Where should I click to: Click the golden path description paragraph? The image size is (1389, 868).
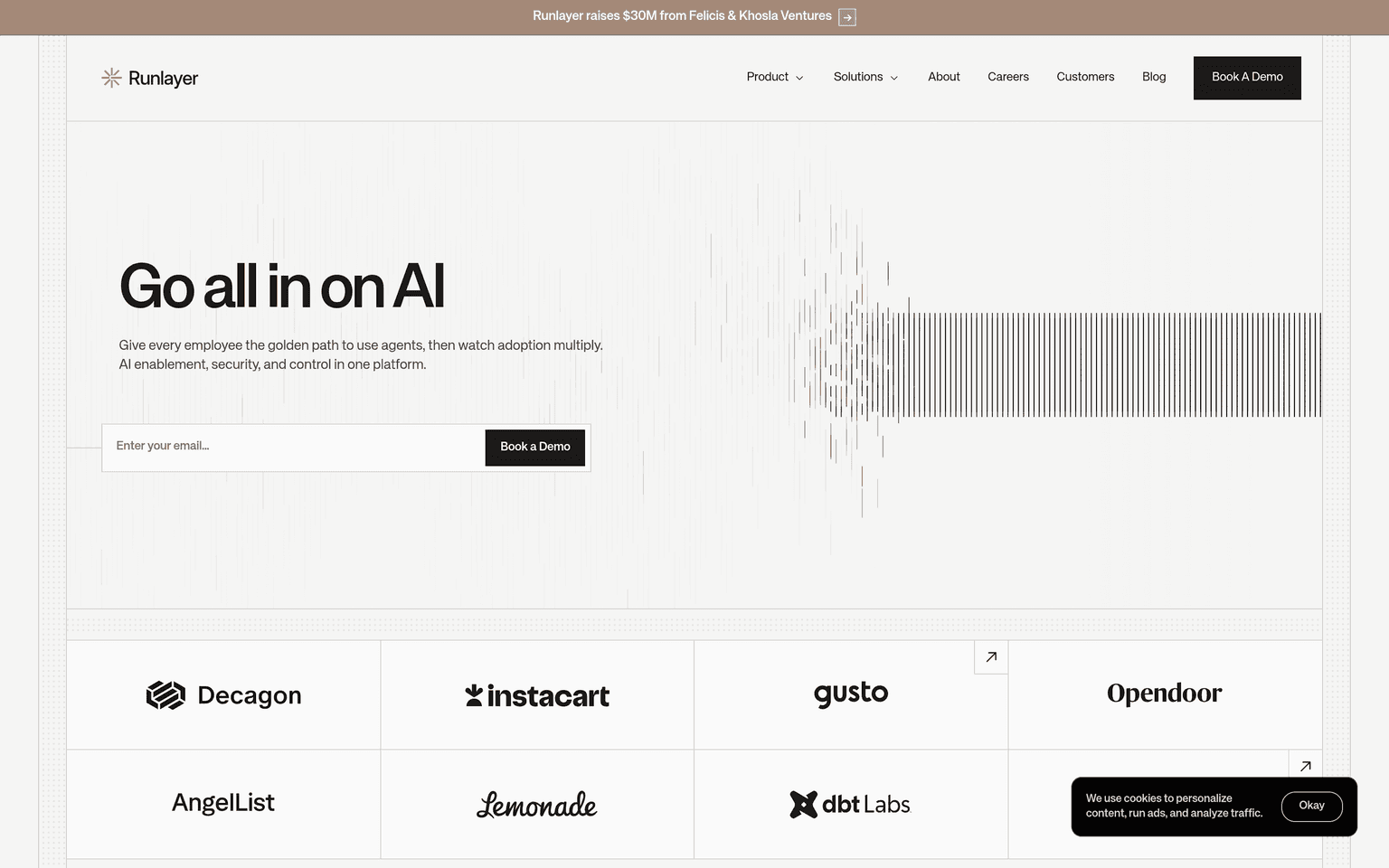pos(361,354)
